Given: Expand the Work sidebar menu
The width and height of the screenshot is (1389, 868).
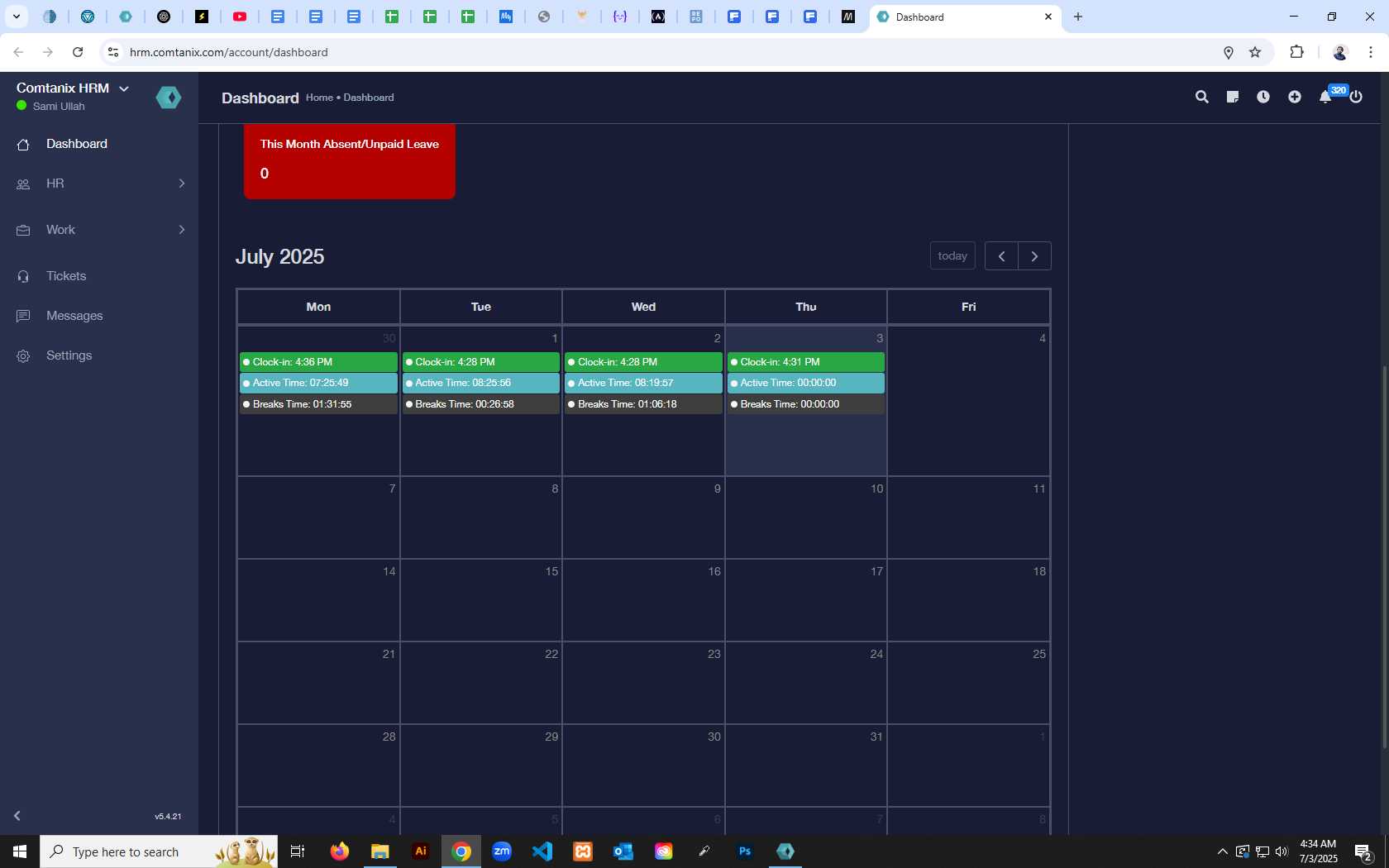Looking at the screenshot, I should pyautogui.click(x=99, y=230).
